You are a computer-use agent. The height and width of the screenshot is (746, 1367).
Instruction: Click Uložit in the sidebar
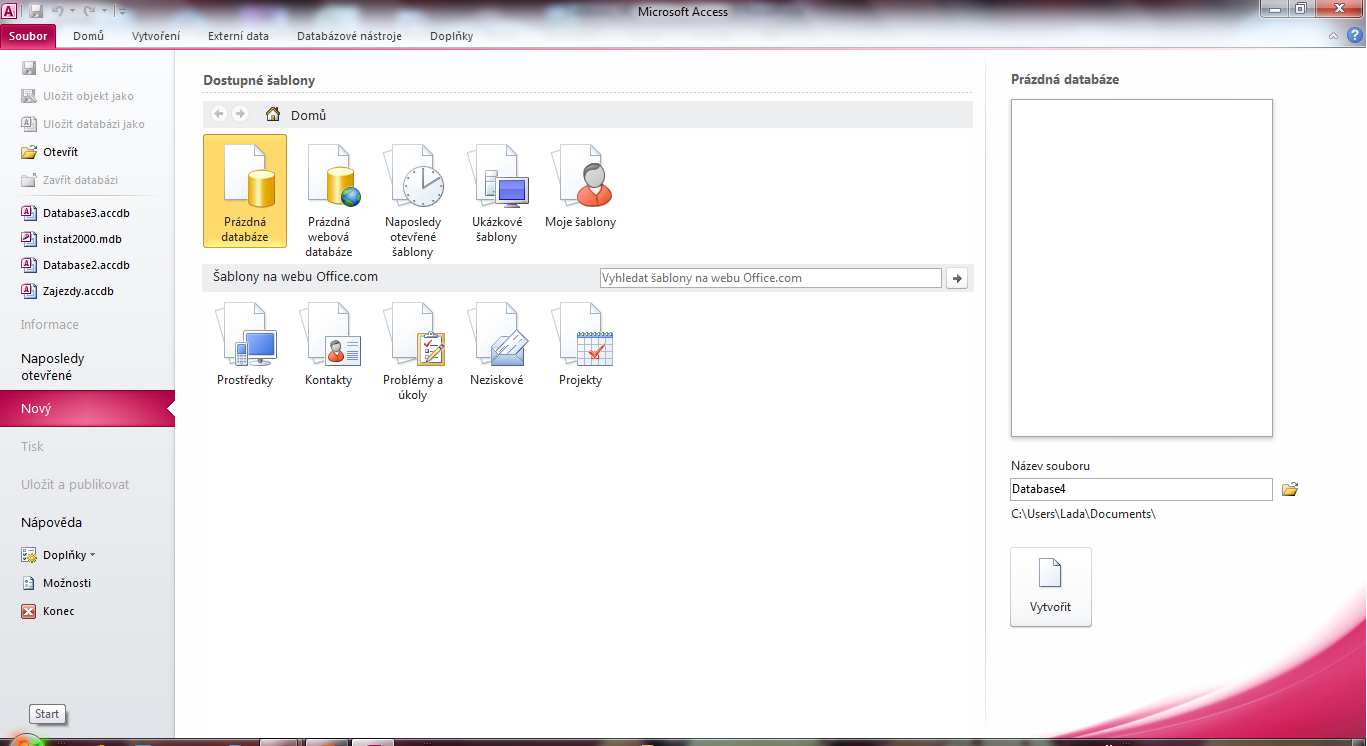pyautogui.click(x=47, y=68)
